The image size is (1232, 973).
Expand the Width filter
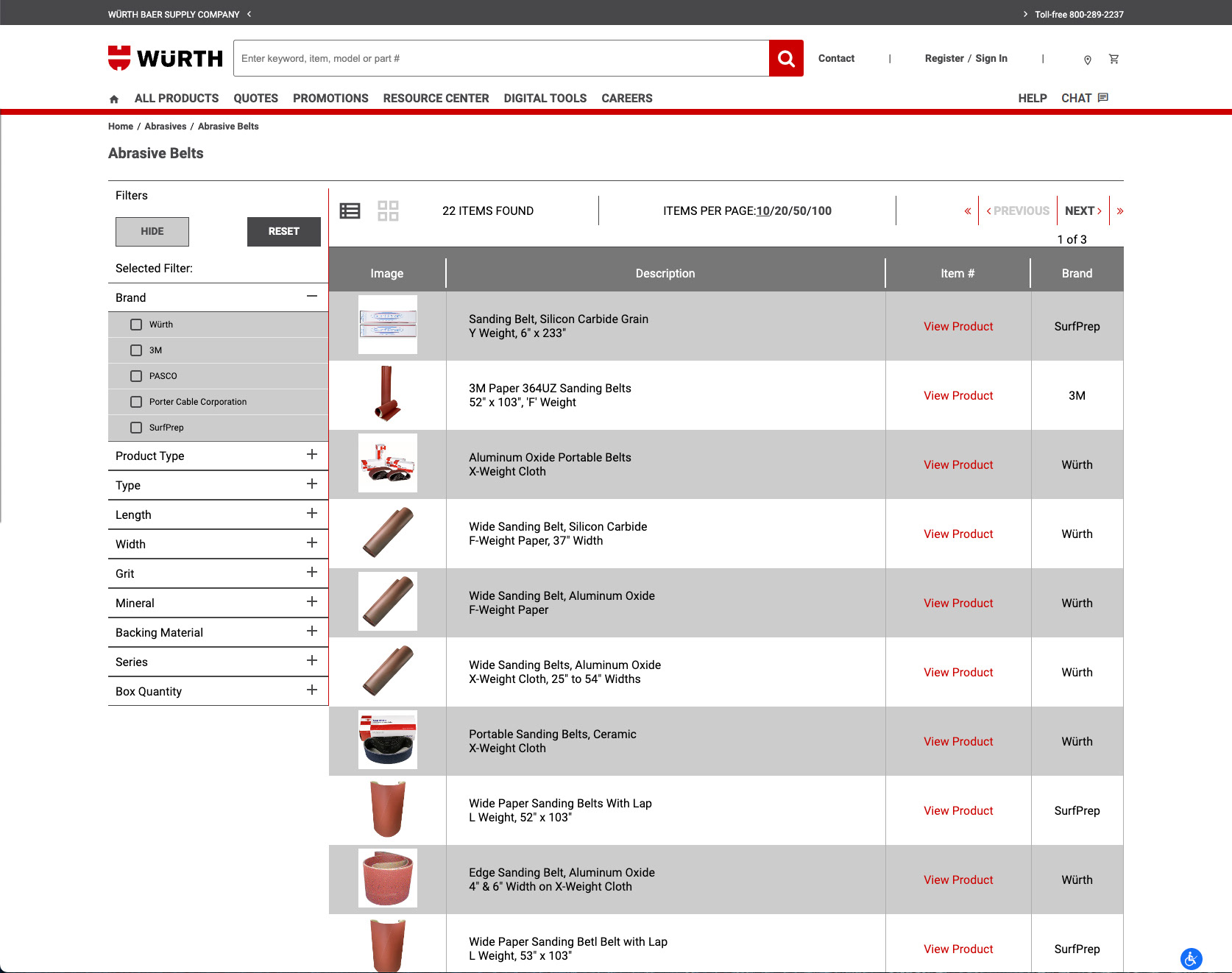tap(312, 543)
